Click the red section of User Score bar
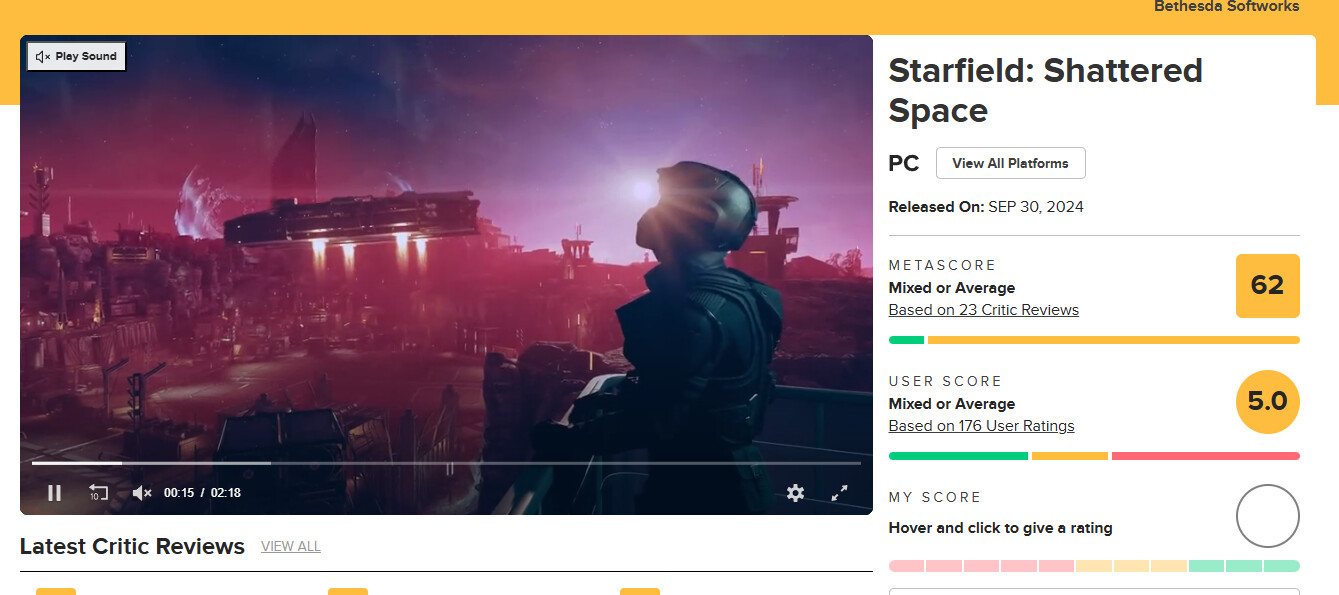 [x=1205, y=456]
